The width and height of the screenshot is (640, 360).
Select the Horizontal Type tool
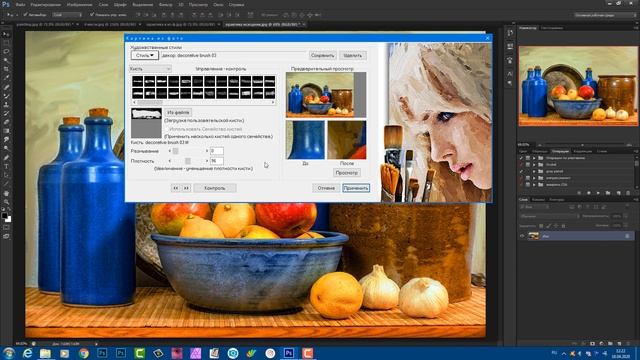click(x=6, y=166)
